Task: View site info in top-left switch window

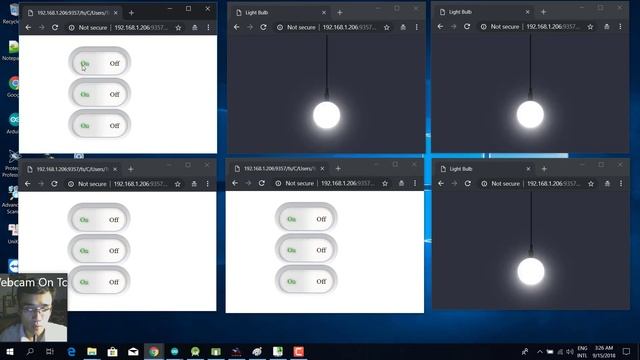Action: 71,28
